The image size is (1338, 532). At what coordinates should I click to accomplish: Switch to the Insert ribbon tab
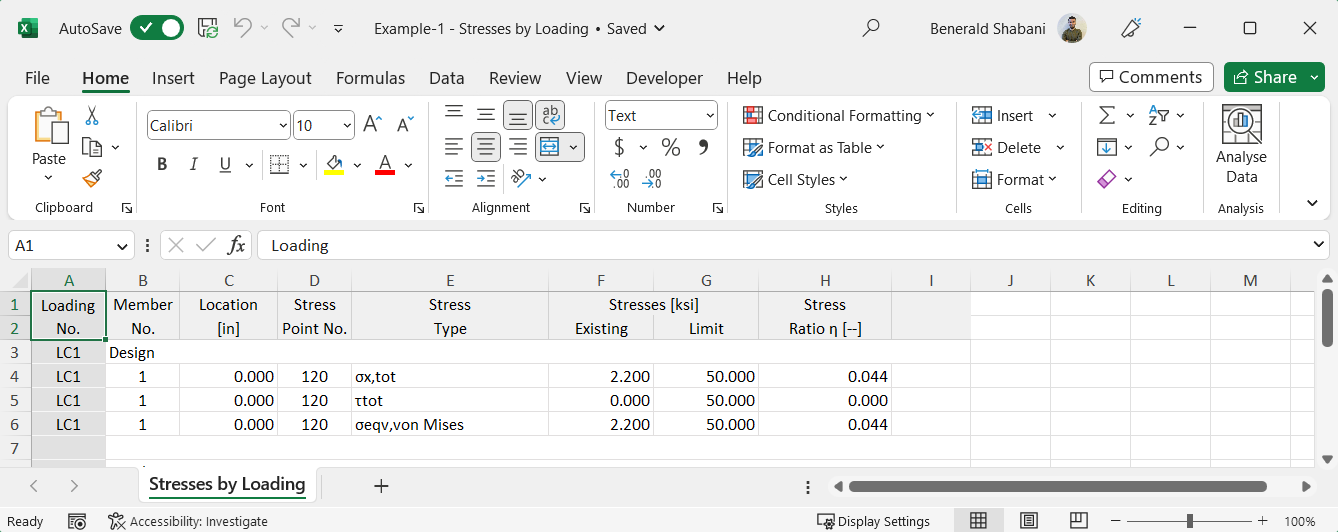tap(173, 78)
